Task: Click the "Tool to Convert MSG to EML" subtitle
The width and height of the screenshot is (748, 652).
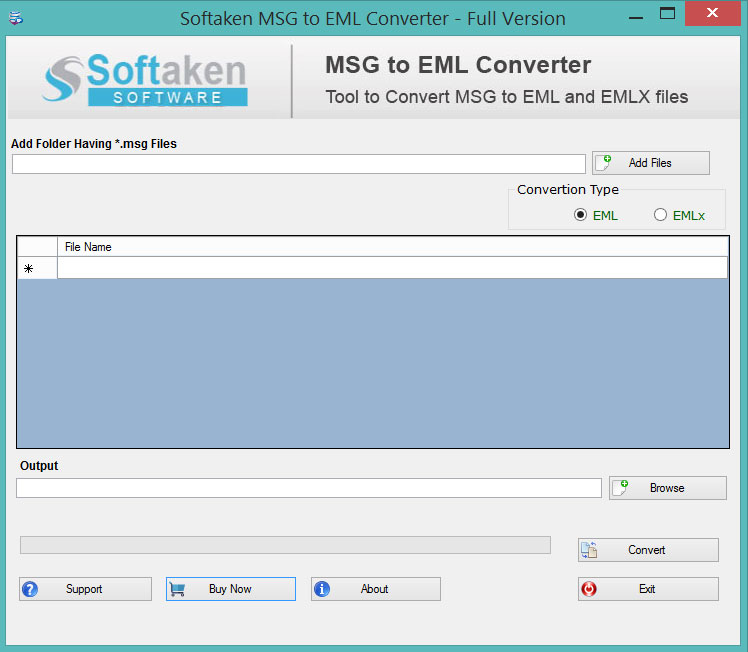Action: click(507, 97)
